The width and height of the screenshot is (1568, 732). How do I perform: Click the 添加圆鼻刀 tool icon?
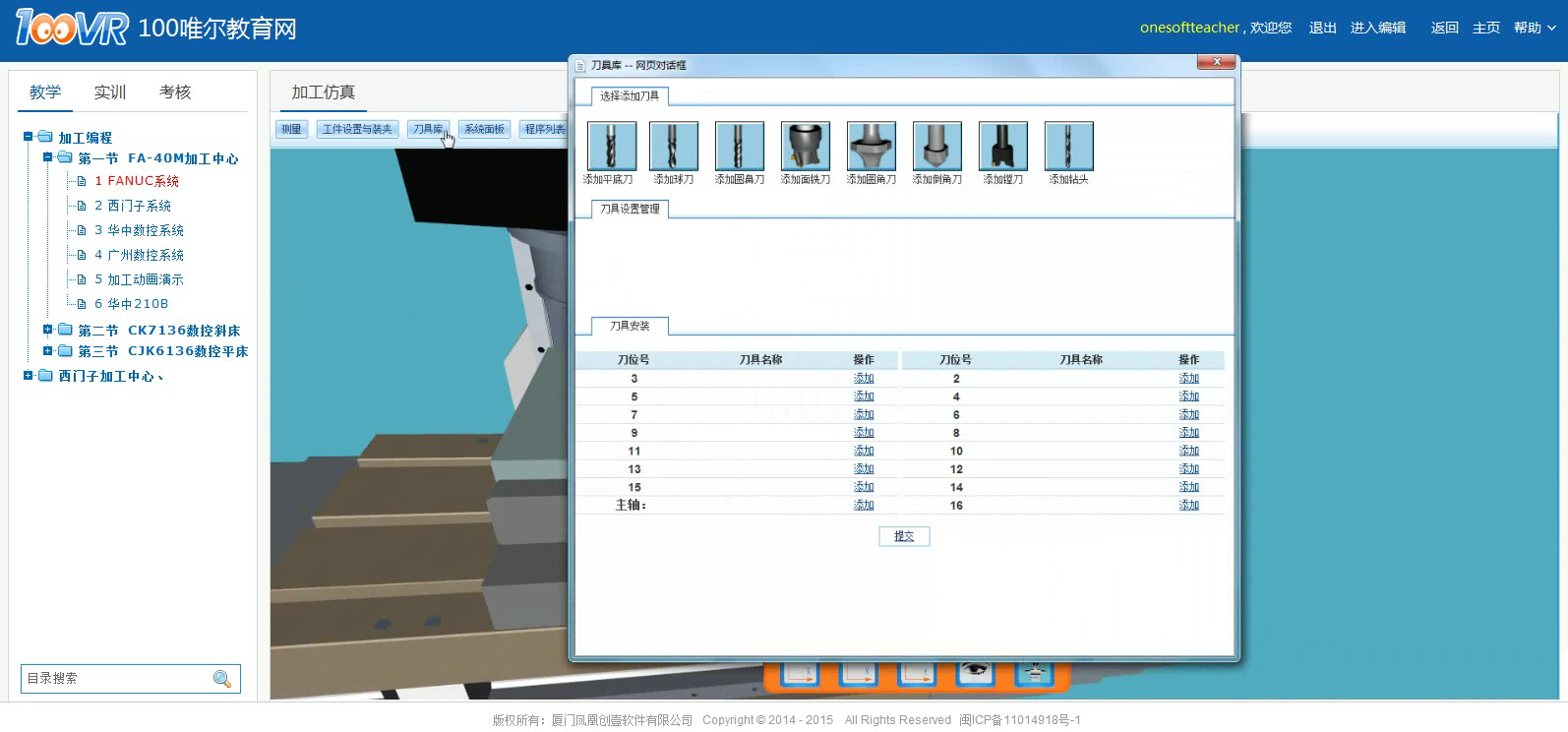coord(740,147)
